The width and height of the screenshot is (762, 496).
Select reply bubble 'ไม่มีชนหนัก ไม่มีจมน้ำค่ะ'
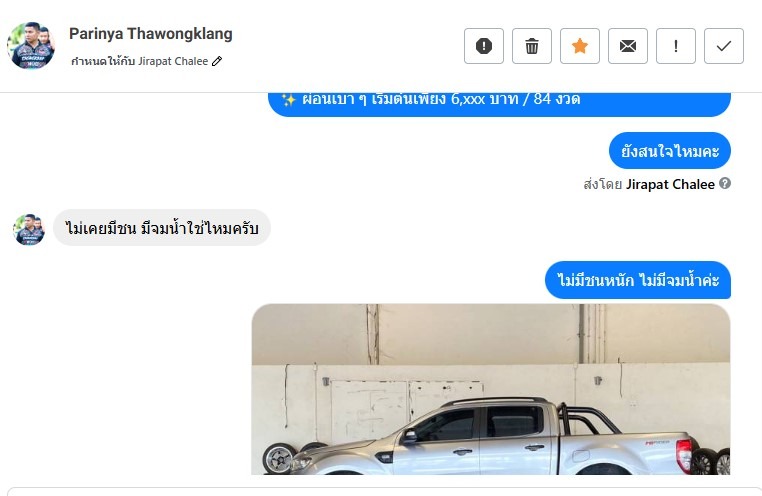[638, 280]
